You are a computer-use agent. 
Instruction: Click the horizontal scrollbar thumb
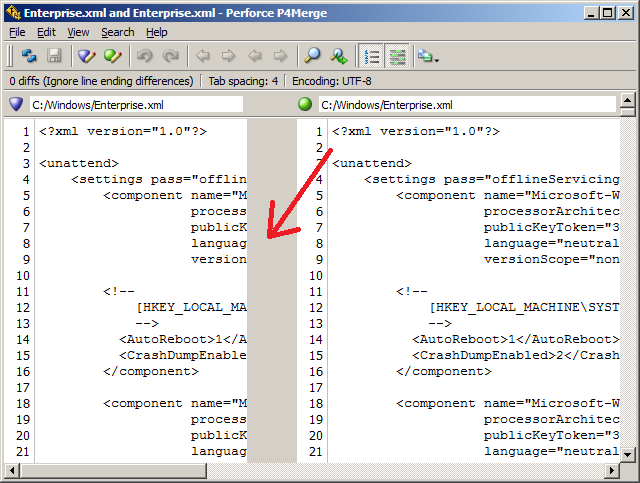coord(113,470)
